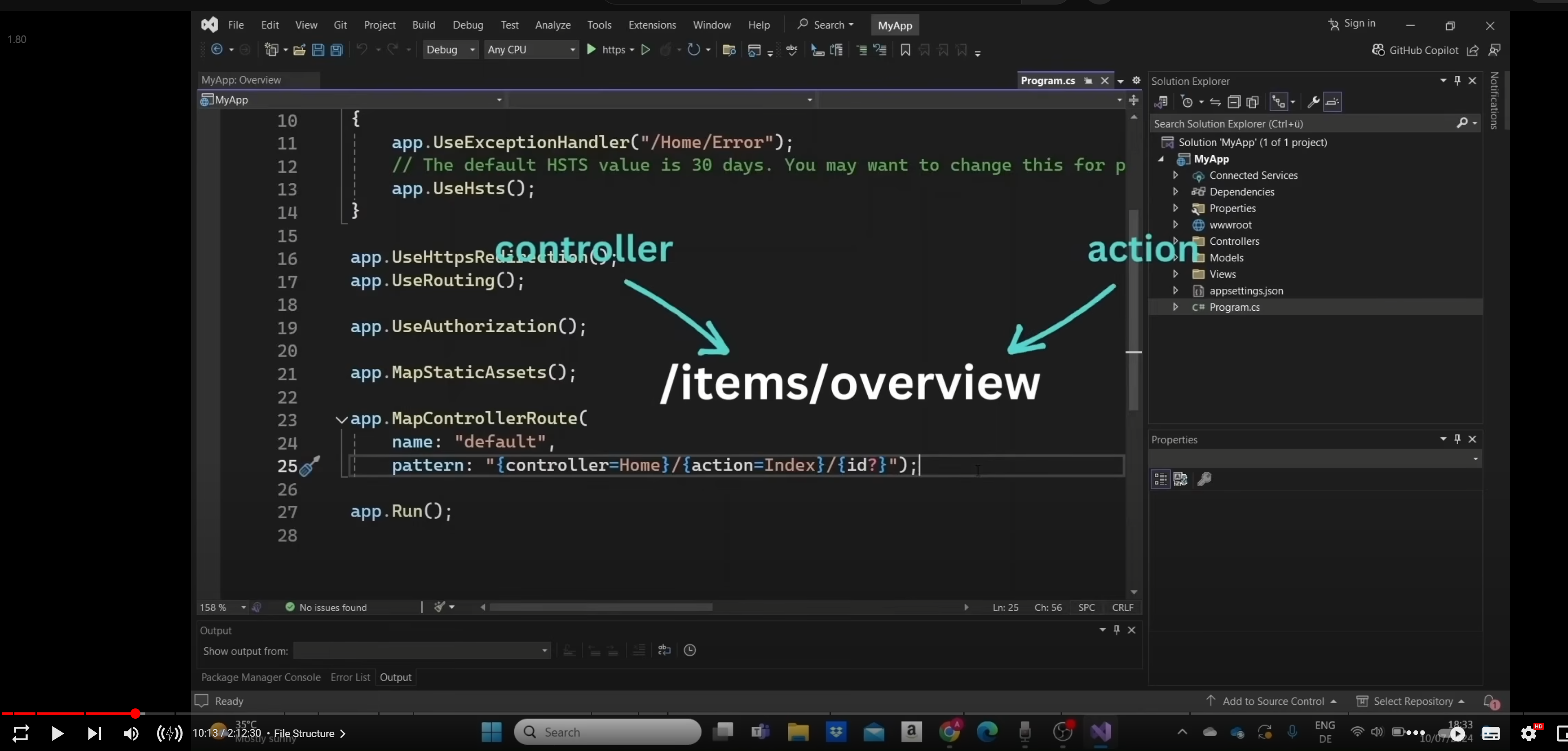Screen dimensions: 1568x751
Task: Click the Sign in link
Action: click(x=1358, y=23)
